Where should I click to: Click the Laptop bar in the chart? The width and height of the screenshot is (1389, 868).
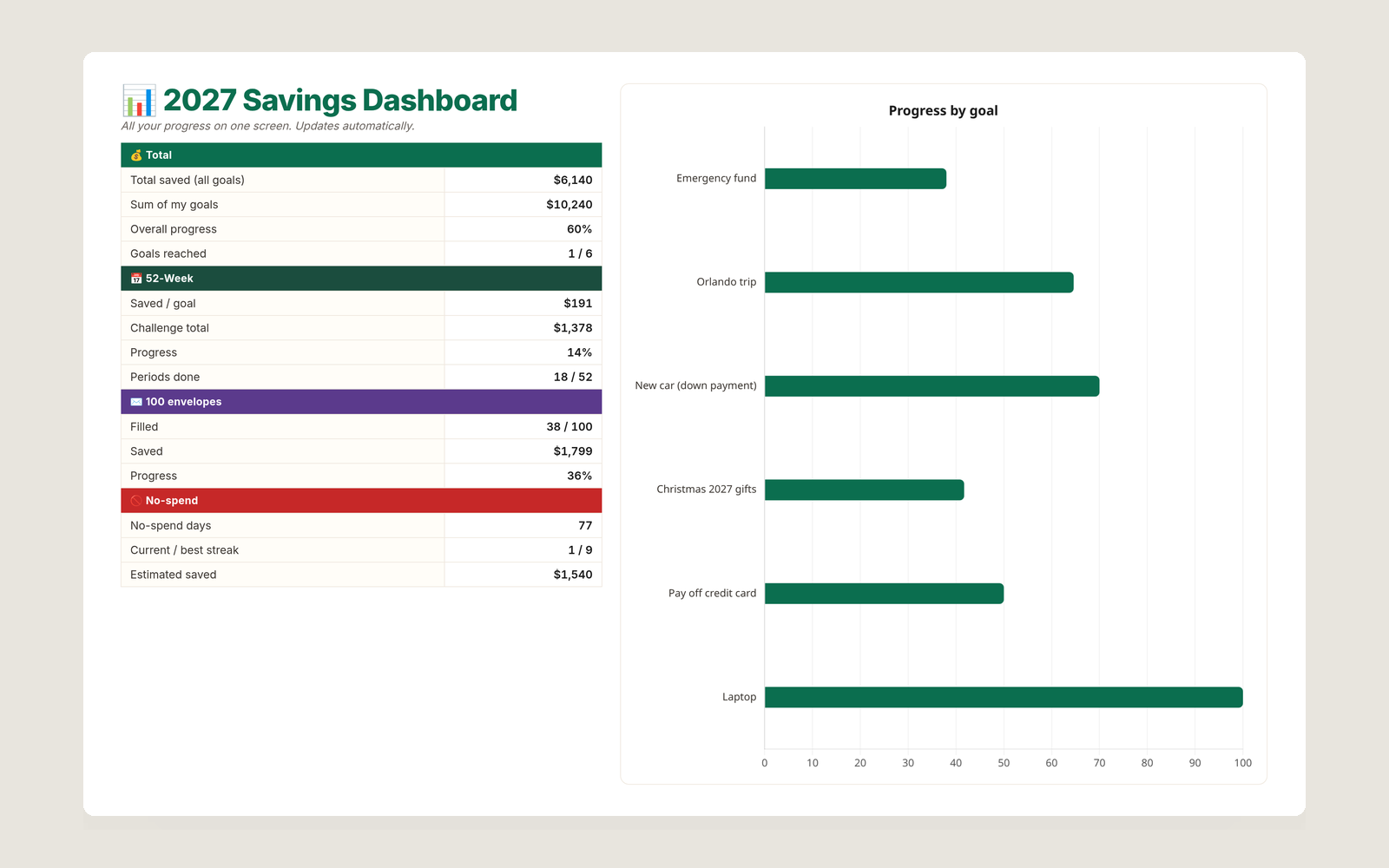[x=1004, y=697]
